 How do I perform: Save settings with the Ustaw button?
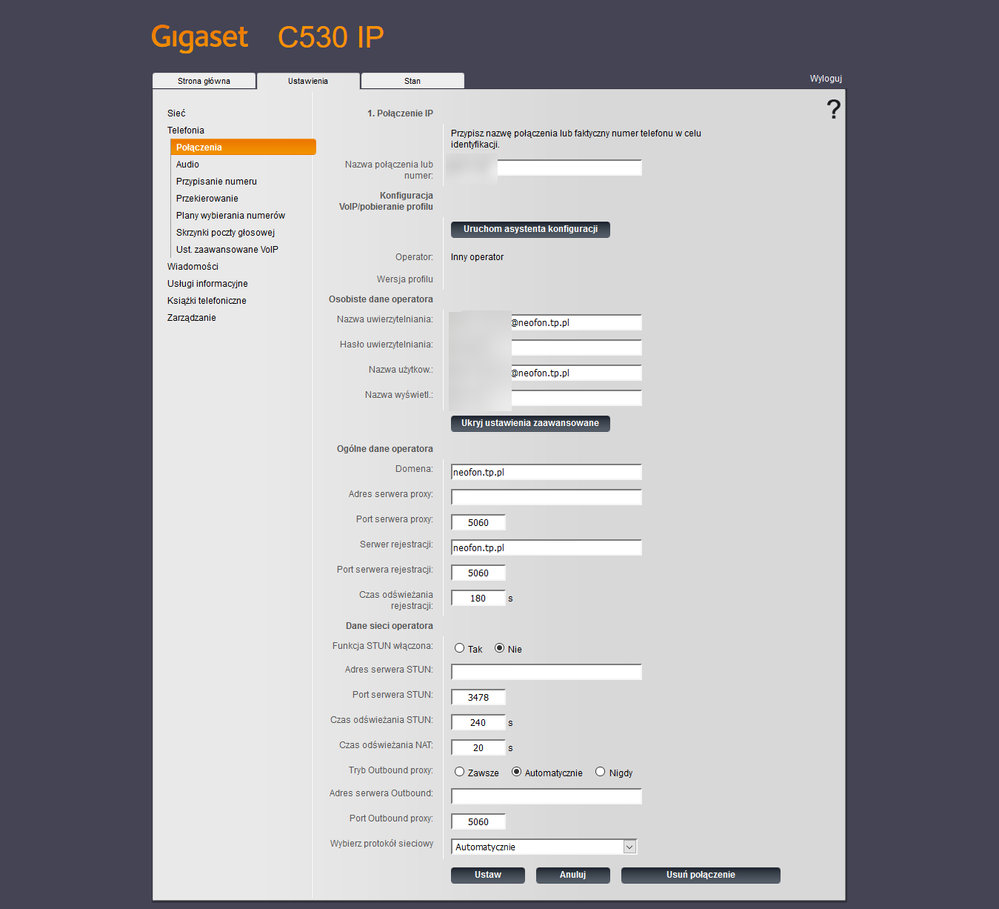point(487,875)
